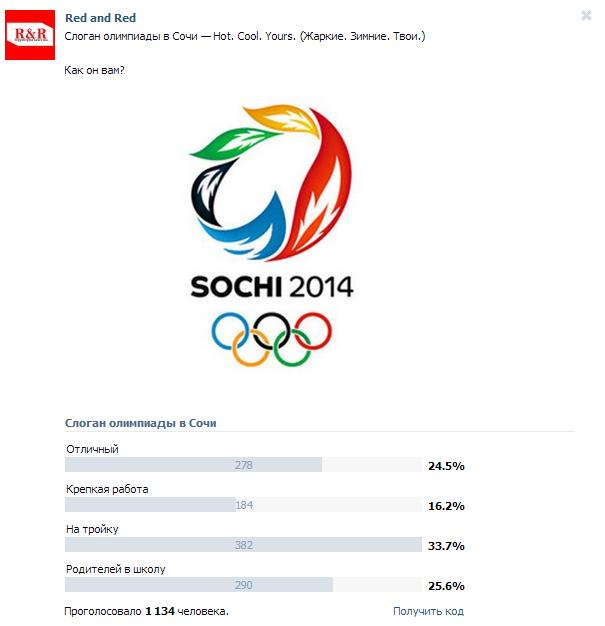Open the Red and Red profile link
The width and height of the screenshot is (605, 626).
click(x=101, y=18)
